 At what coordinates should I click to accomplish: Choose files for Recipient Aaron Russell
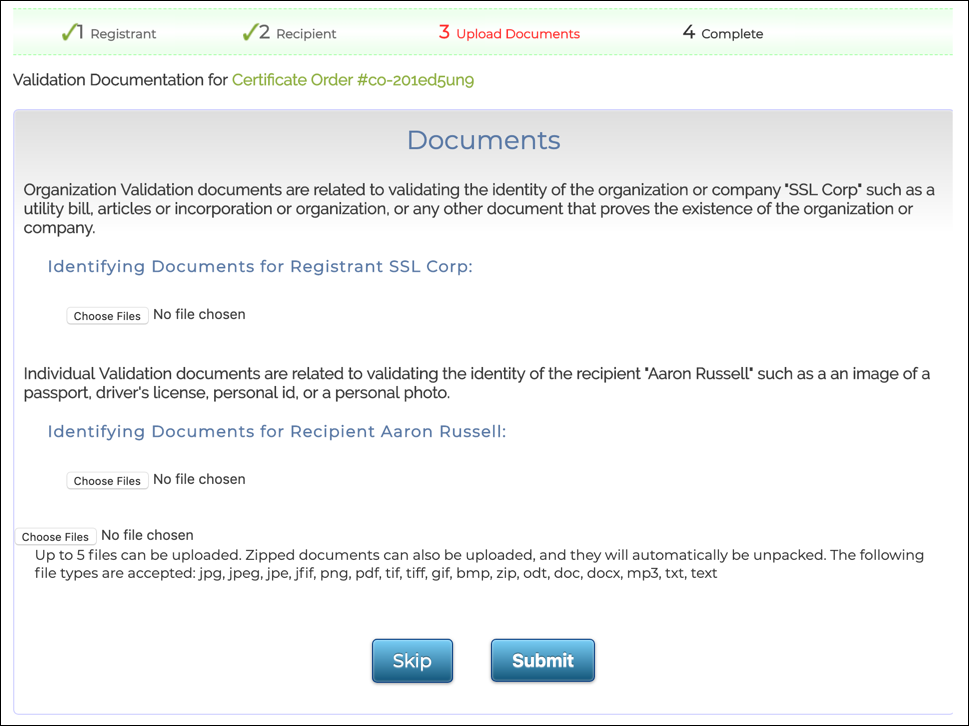[x=107, y=481]
